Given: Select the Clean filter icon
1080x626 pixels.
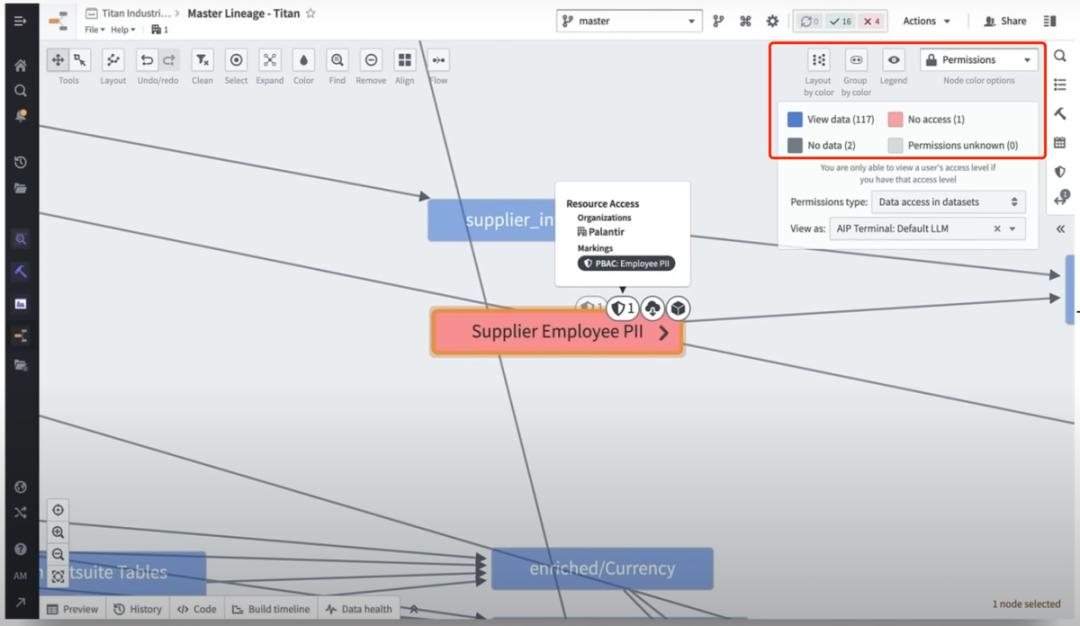Looking at the screenshot, I should (202, 61).
